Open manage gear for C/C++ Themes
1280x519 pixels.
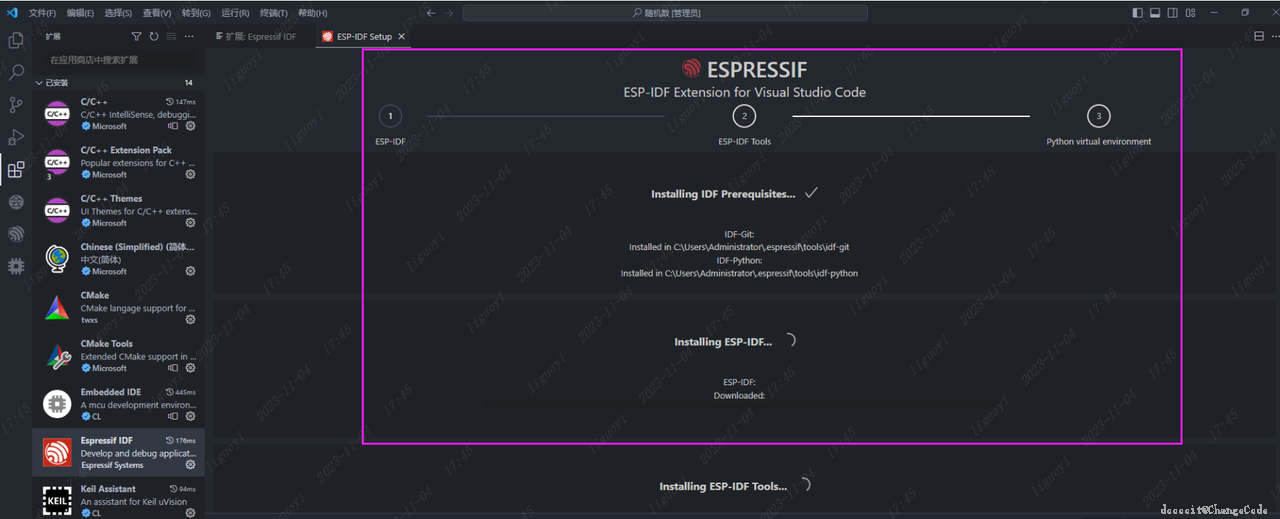tap(190, 223)
